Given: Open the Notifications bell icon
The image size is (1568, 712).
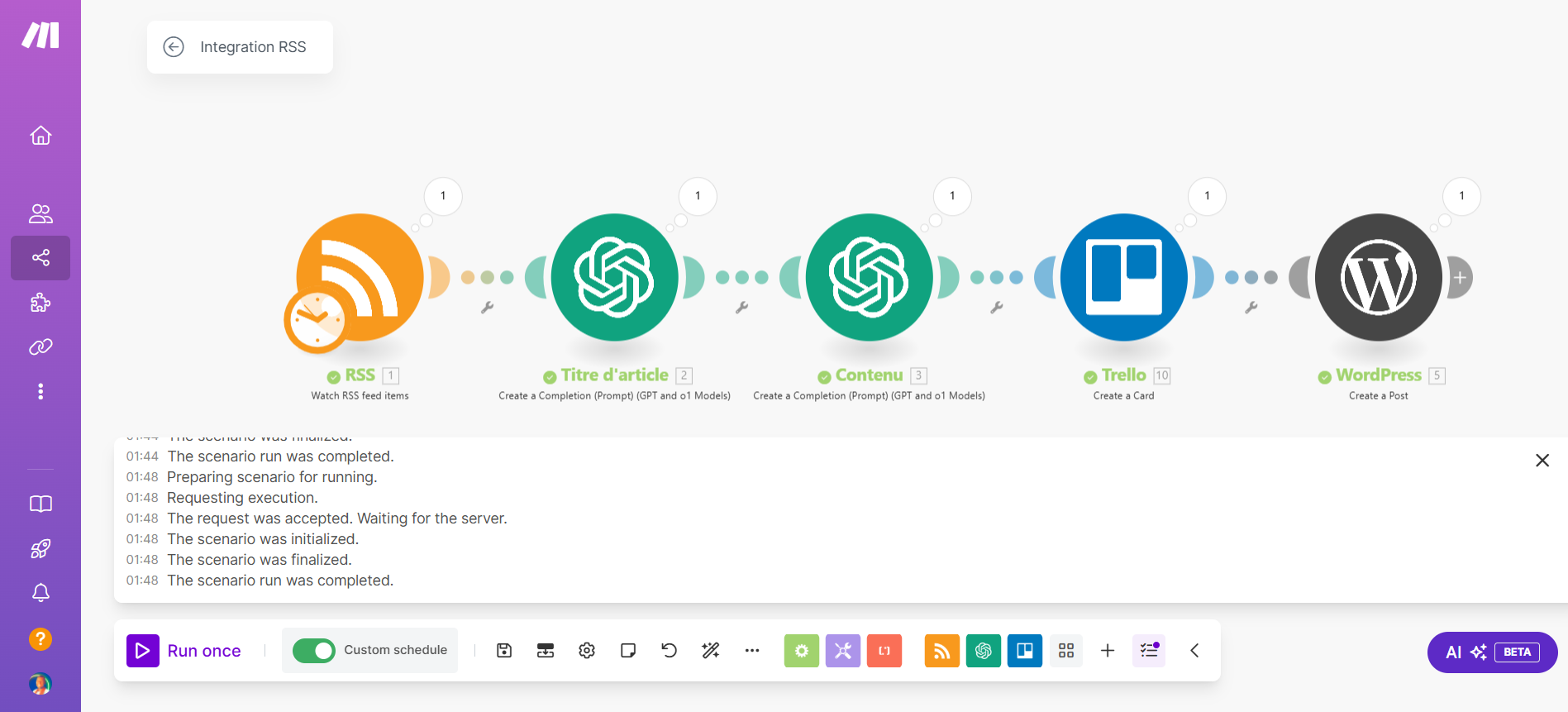Looking at the screenshot, I should 41,592.
